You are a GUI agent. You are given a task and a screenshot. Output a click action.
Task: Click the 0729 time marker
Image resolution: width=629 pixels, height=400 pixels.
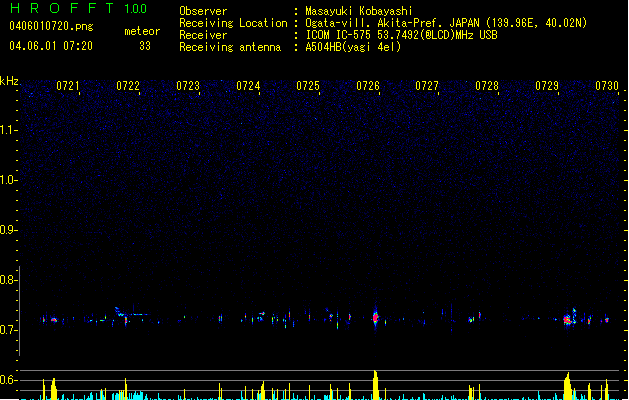(x=547, y=86)
